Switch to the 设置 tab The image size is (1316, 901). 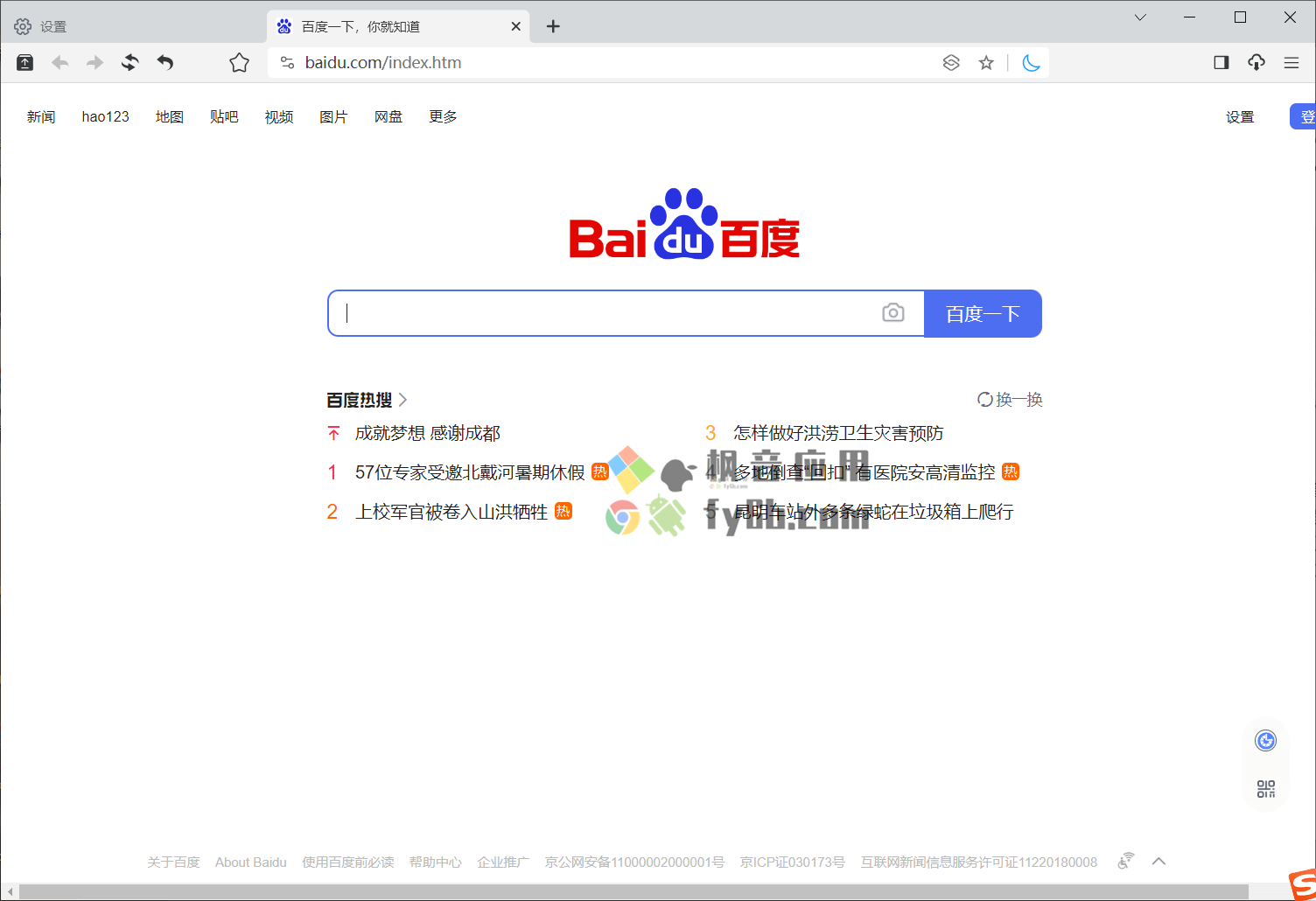click(133, 26)
